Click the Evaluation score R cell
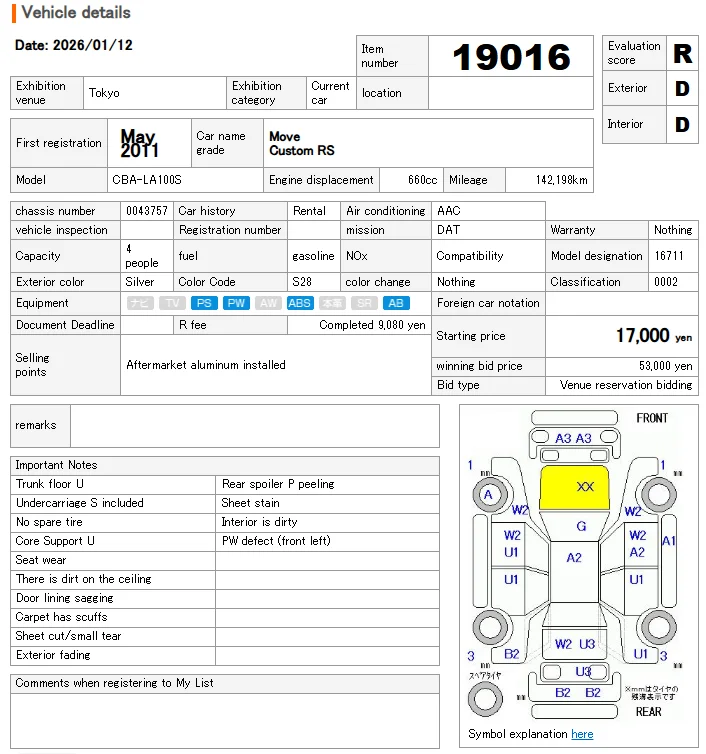 tap(682, 53)
